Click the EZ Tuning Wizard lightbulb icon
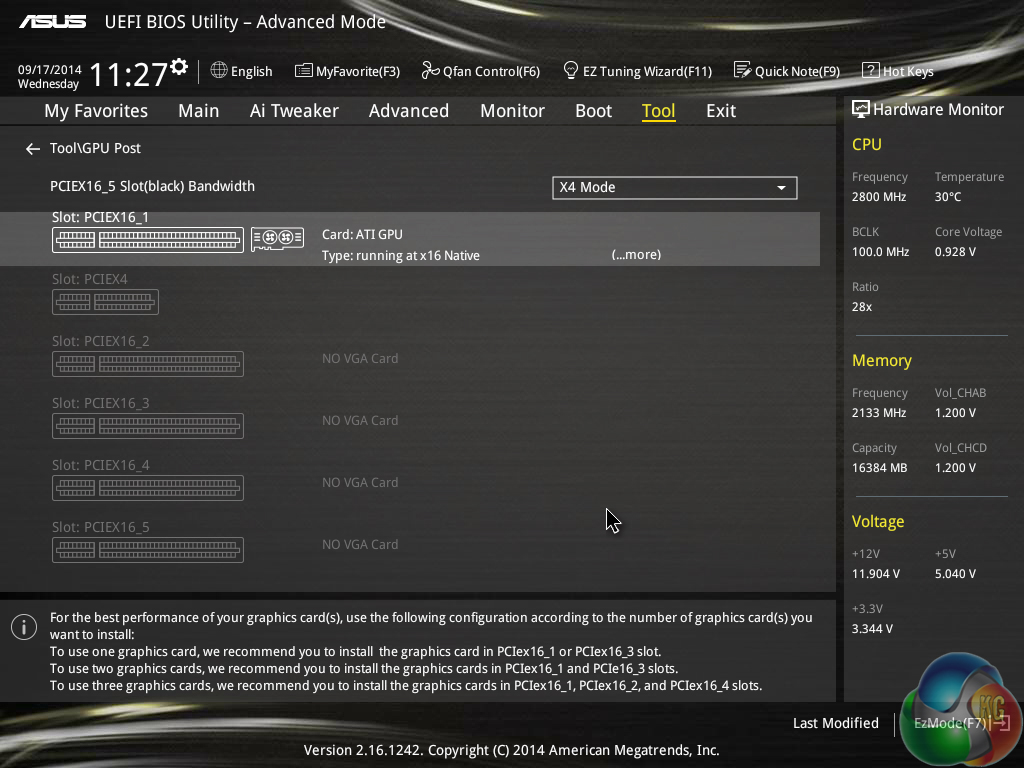This screenshot has width=1024, height=768. (570, 70)
